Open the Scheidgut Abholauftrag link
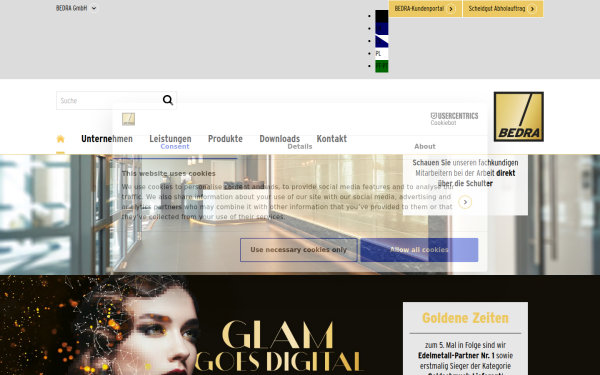This screenshot has width=600, height=375. (503, 8)
